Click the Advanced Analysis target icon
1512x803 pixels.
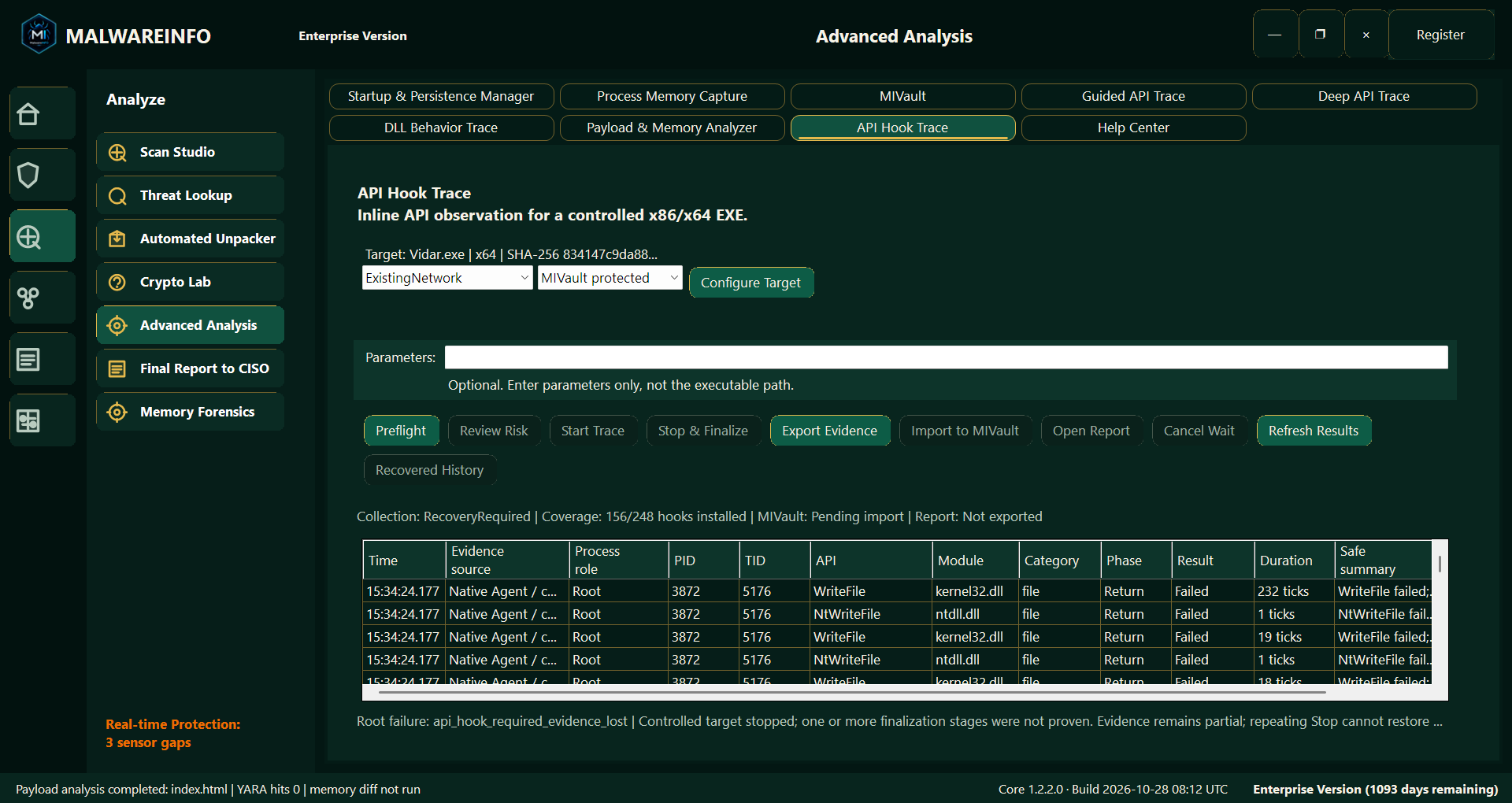(x=117, y=325)
